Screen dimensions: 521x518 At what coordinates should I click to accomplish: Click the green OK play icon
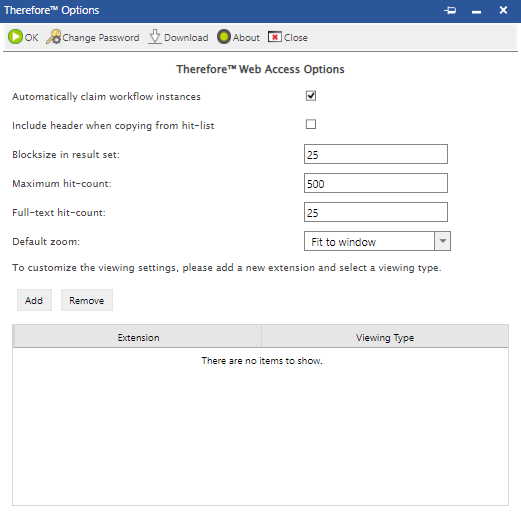(15, 37)
